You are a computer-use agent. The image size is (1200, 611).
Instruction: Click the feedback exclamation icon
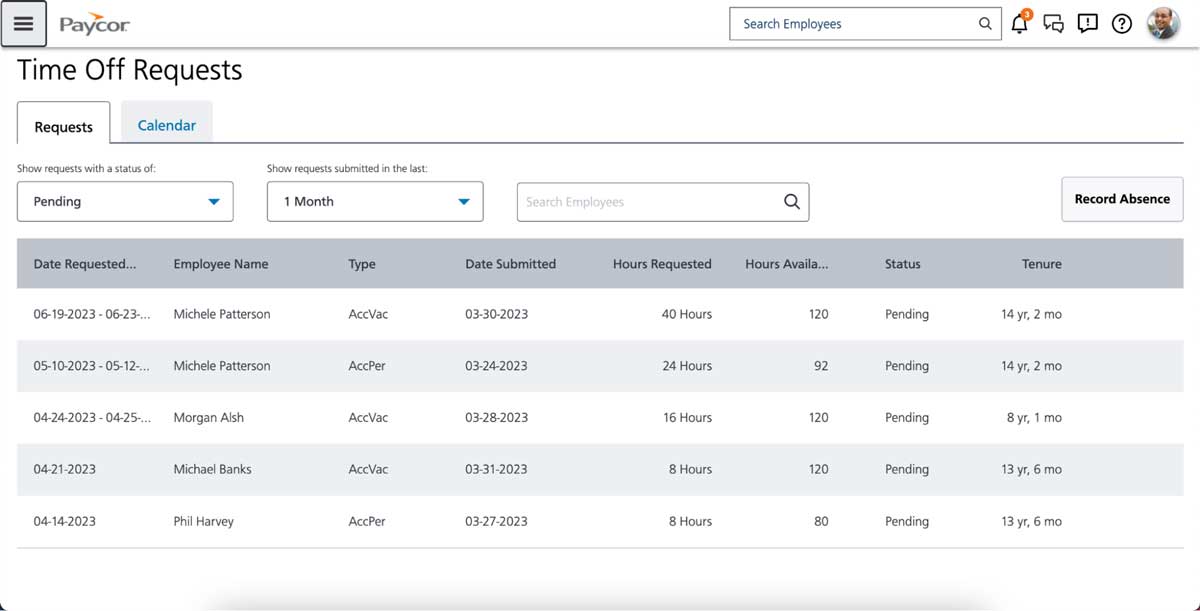click(x=1087, y=23)
